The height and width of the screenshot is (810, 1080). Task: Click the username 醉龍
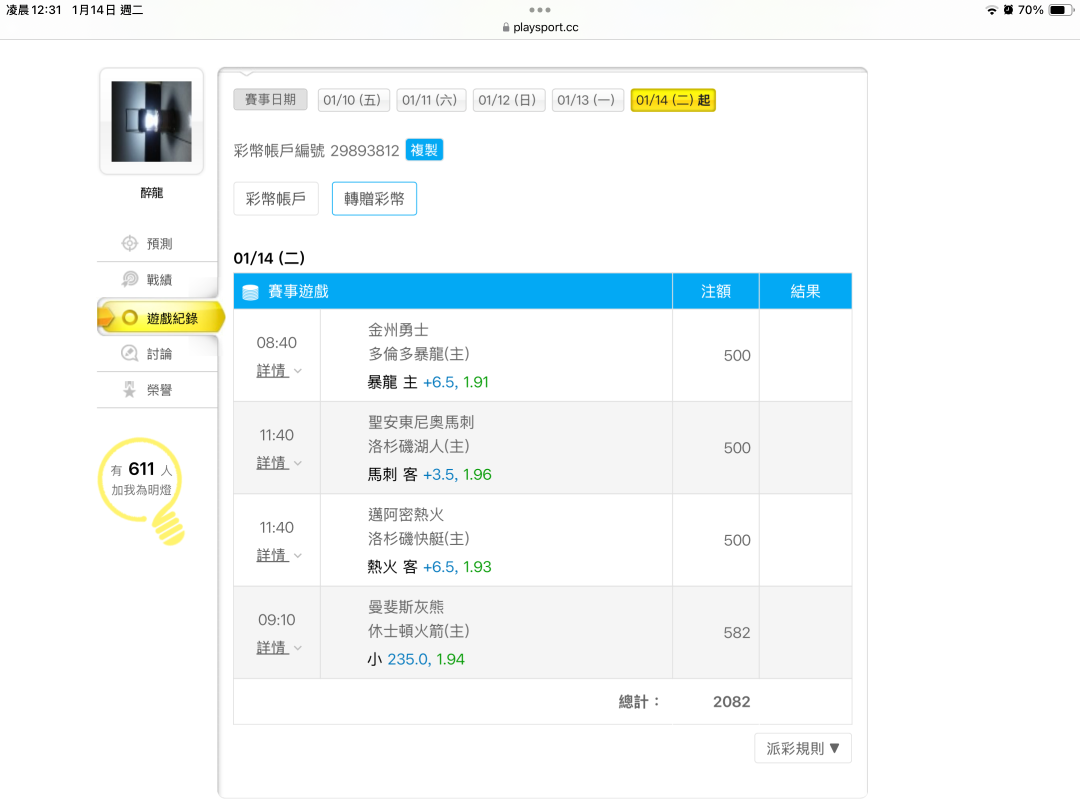click(152, 193)
